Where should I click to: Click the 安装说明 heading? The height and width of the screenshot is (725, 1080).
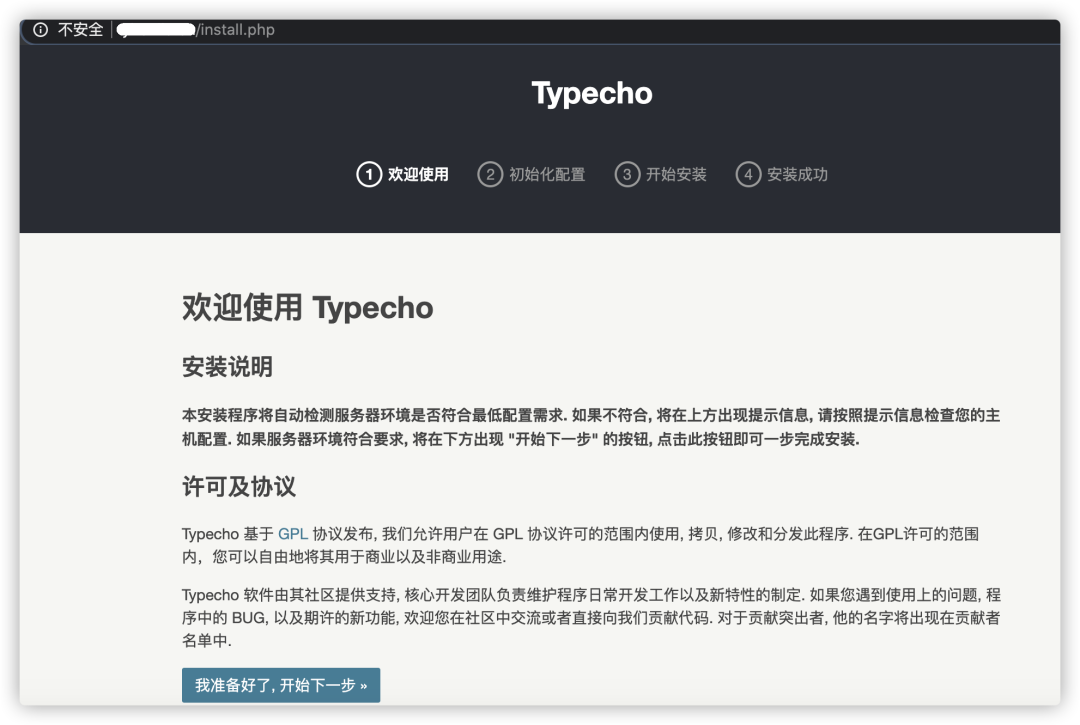click(227, 366)
